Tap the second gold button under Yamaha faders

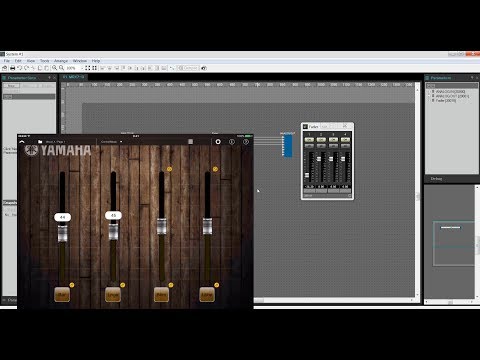tap(113, 295)
